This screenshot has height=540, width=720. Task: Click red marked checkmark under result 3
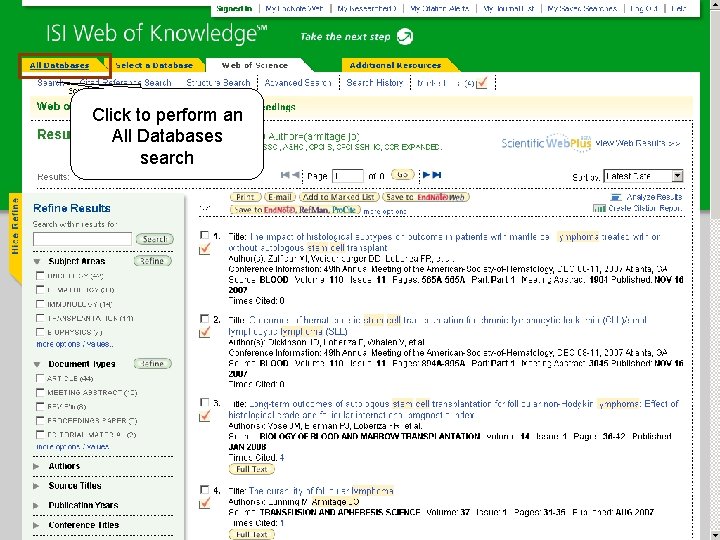[204, 416]
